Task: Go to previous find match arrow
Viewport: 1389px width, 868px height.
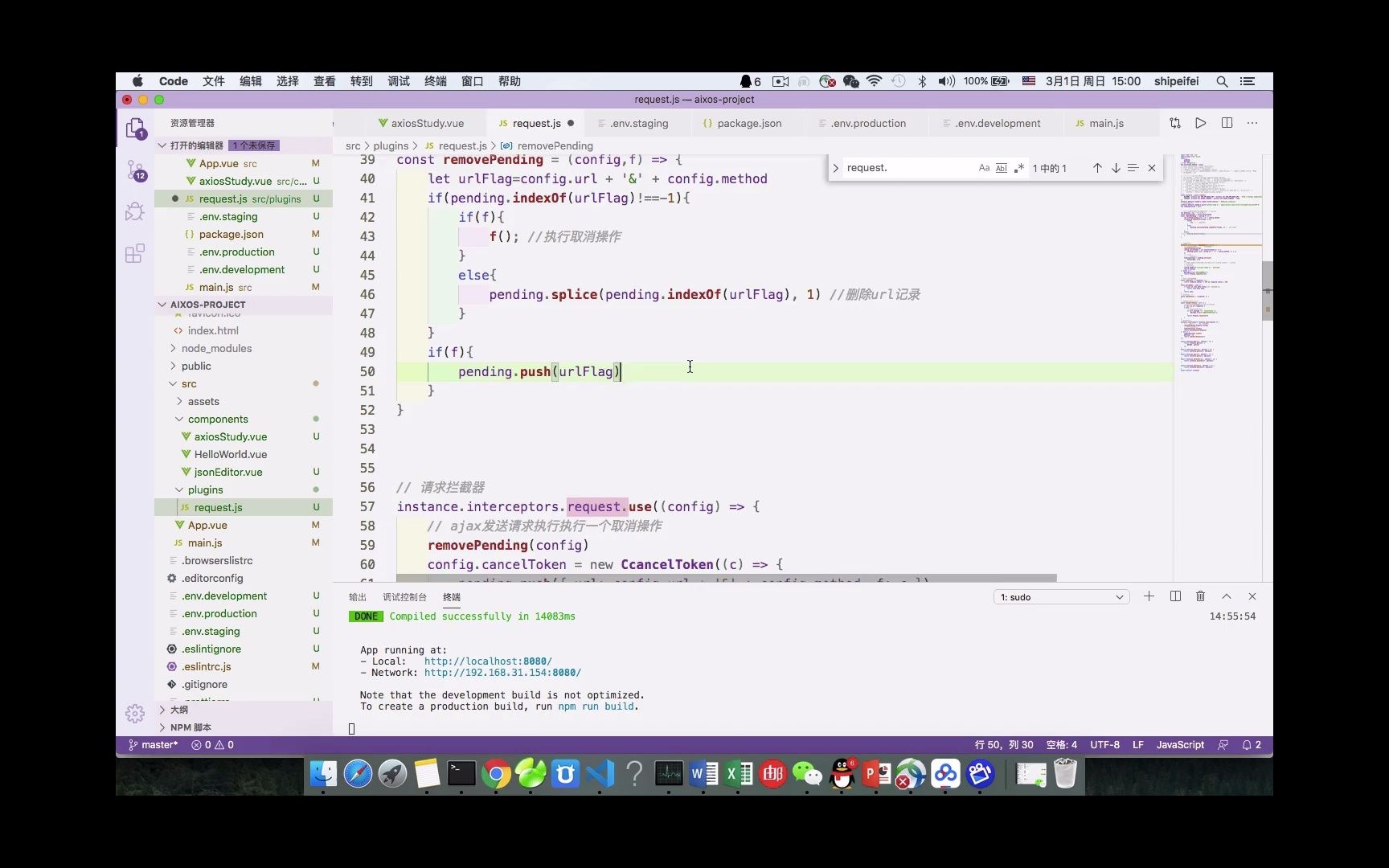Action: pos(1097,168)
